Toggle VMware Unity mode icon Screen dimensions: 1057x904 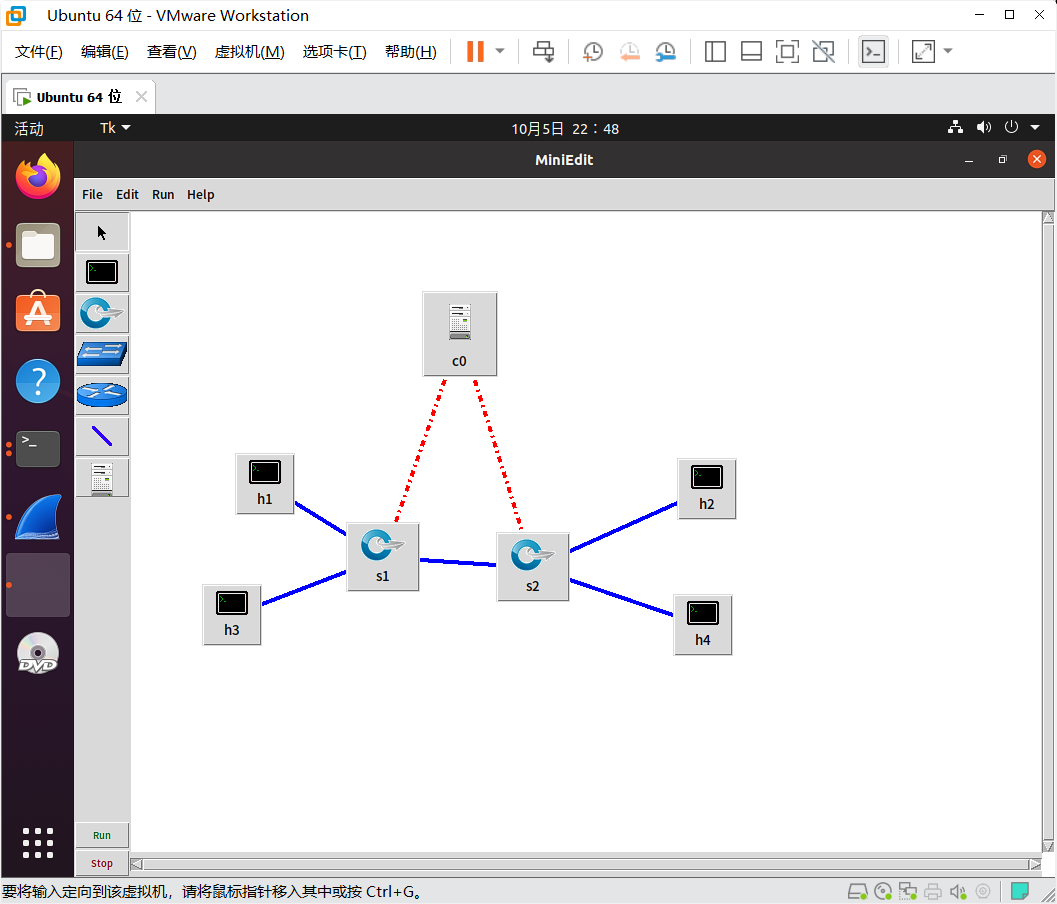coord(823,51)
